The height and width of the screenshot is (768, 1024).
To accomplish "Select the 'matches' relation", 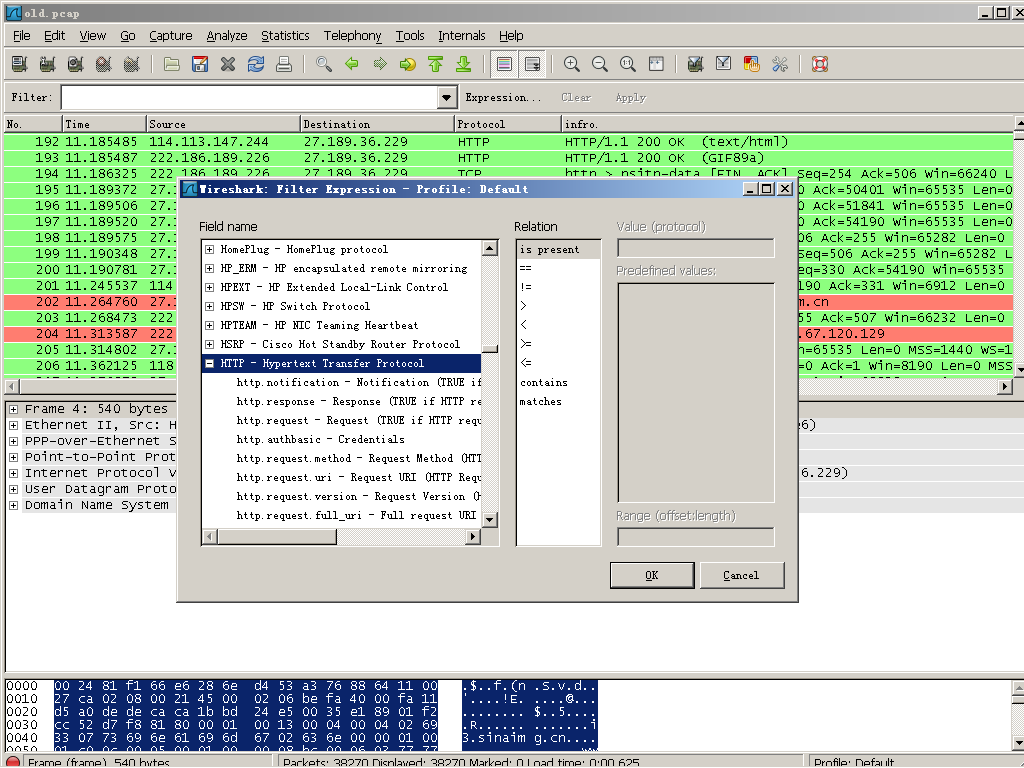I will click(x=541, y=402).
